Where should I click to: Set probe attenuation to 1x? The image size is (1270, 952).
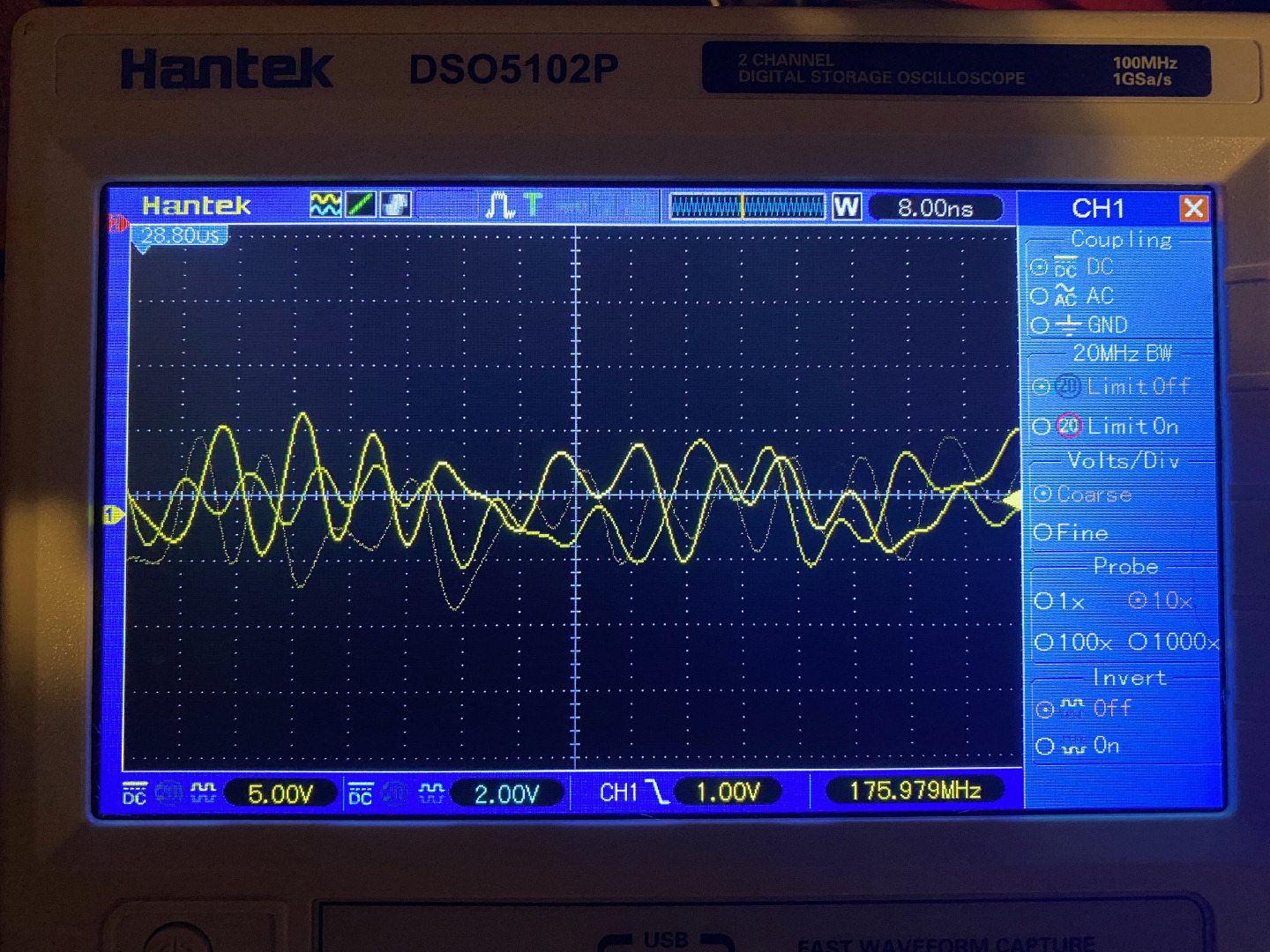pyautogui.click(x=1044, y=601)
